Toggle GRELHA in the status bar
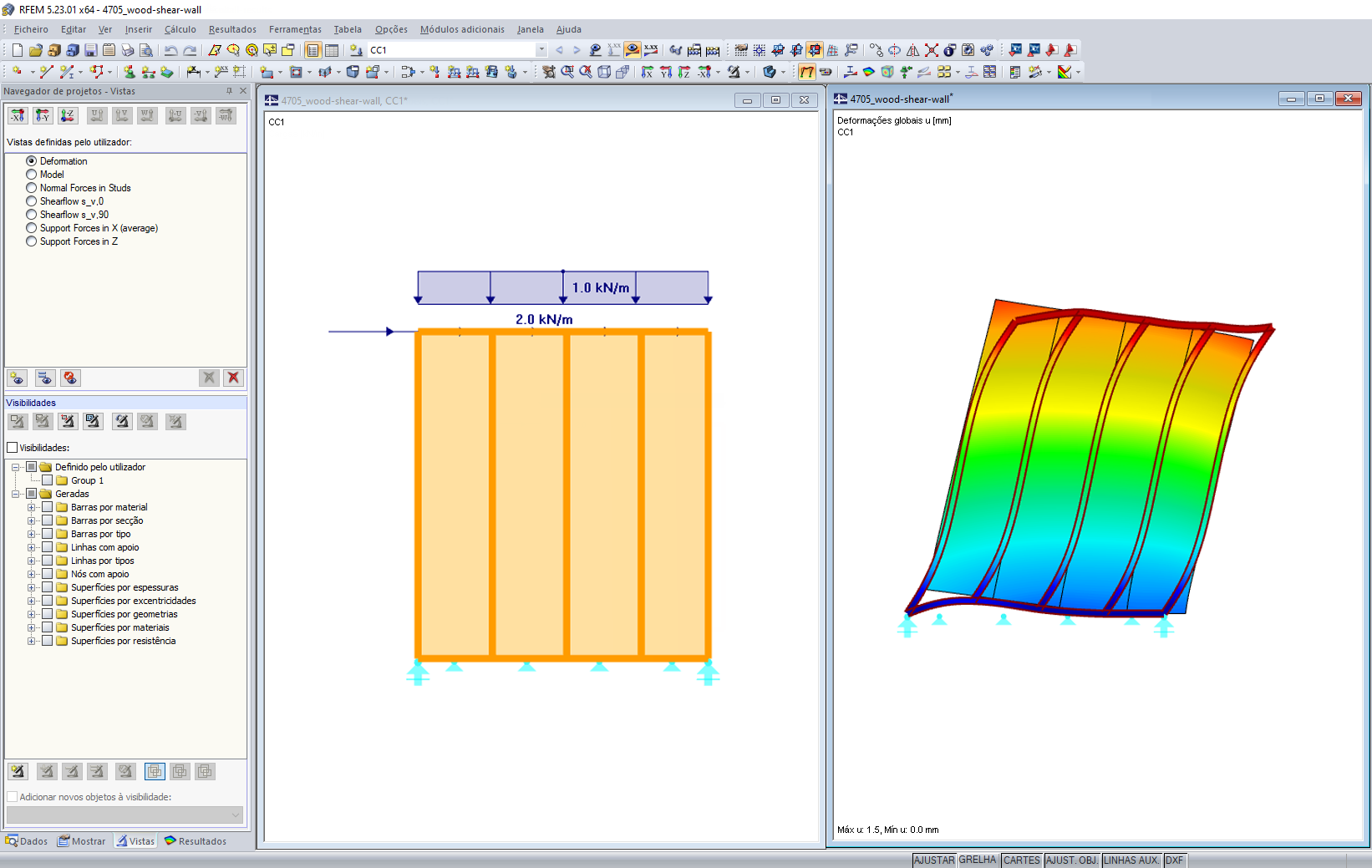This screenshot has height=868, width=1372. click(978, 860)
